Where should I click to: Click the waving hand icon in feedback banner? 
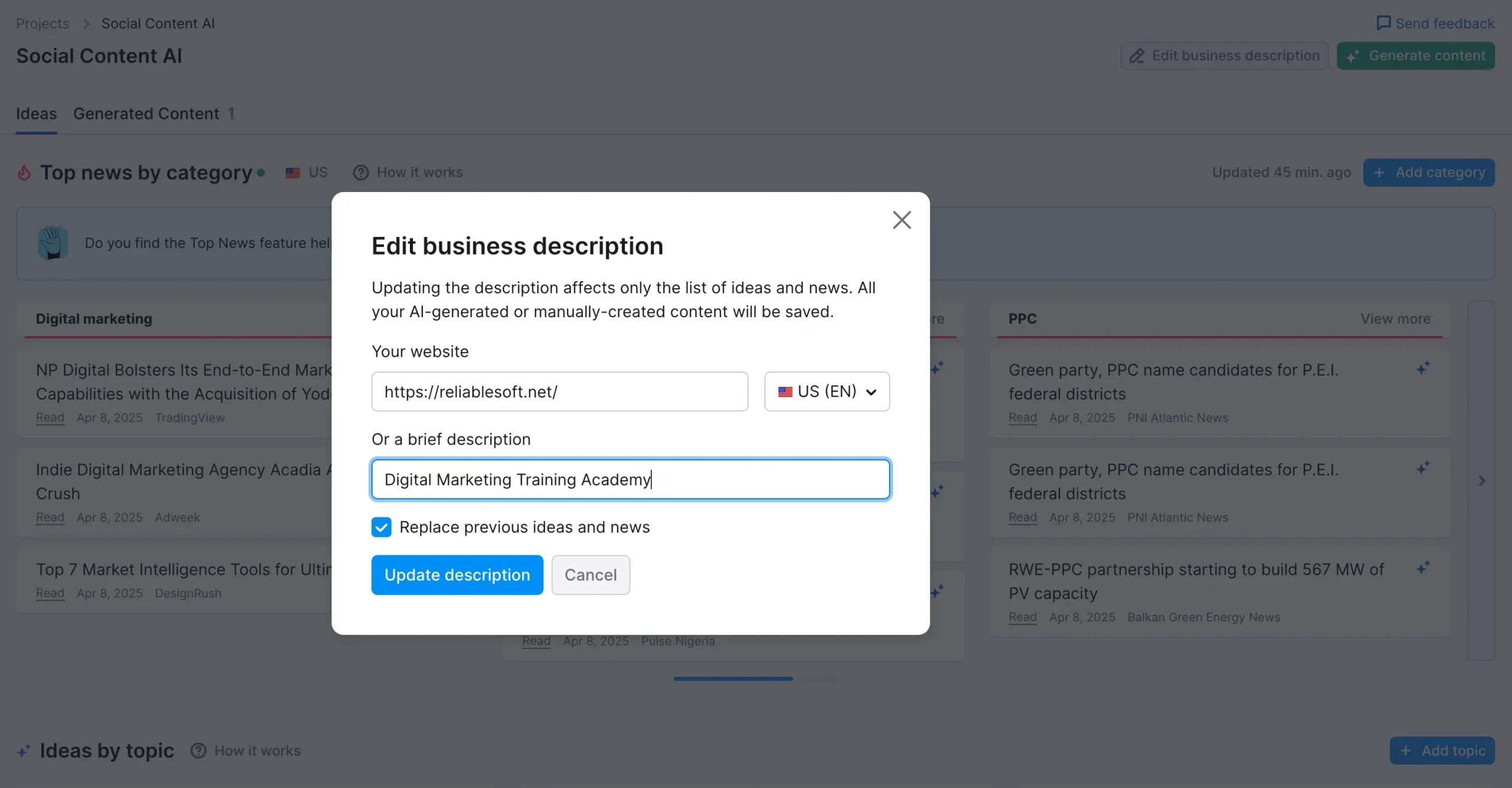pyautogui.click(x=53, y=243)
